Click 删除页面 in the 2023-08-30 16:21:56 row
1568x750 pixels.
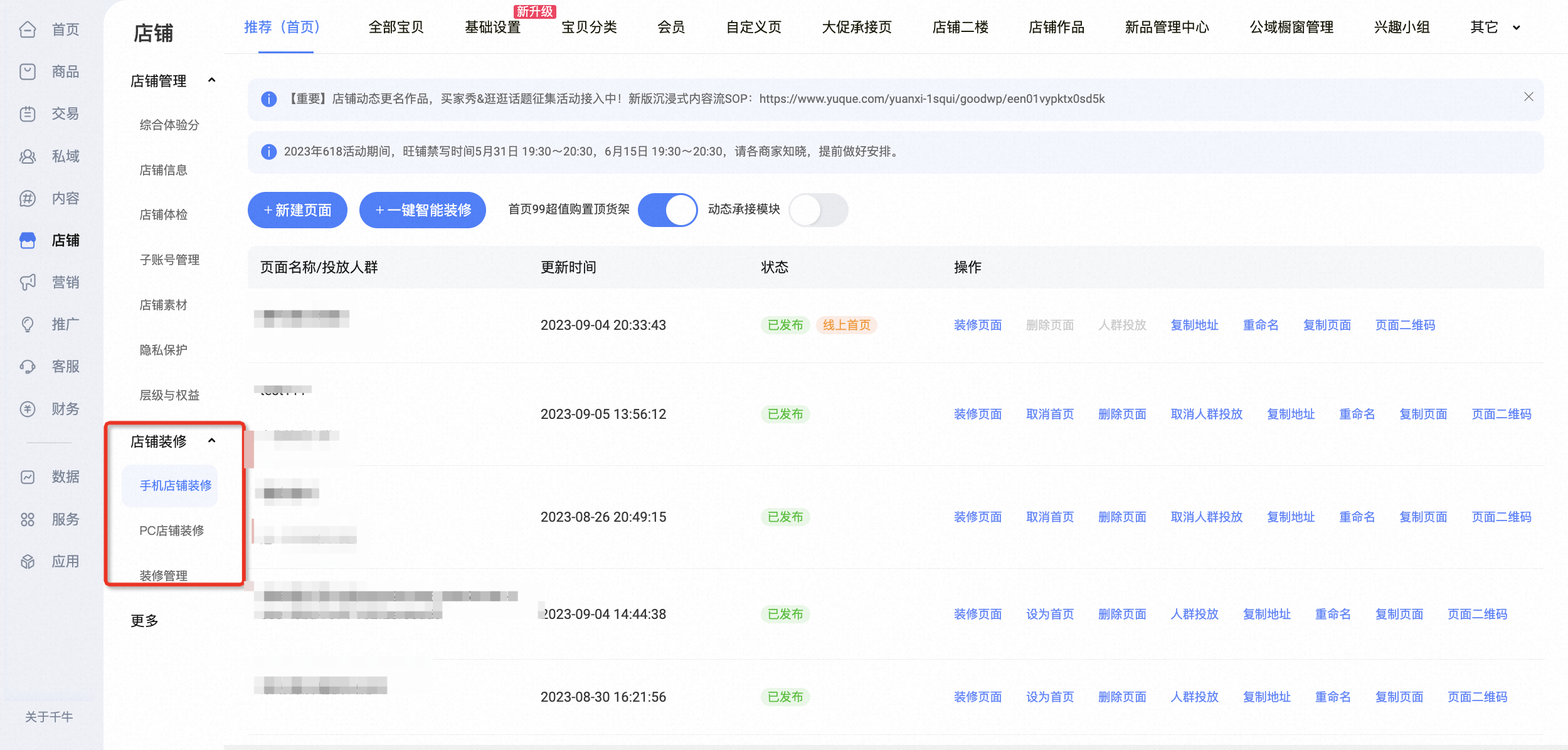click(1122, 697)
